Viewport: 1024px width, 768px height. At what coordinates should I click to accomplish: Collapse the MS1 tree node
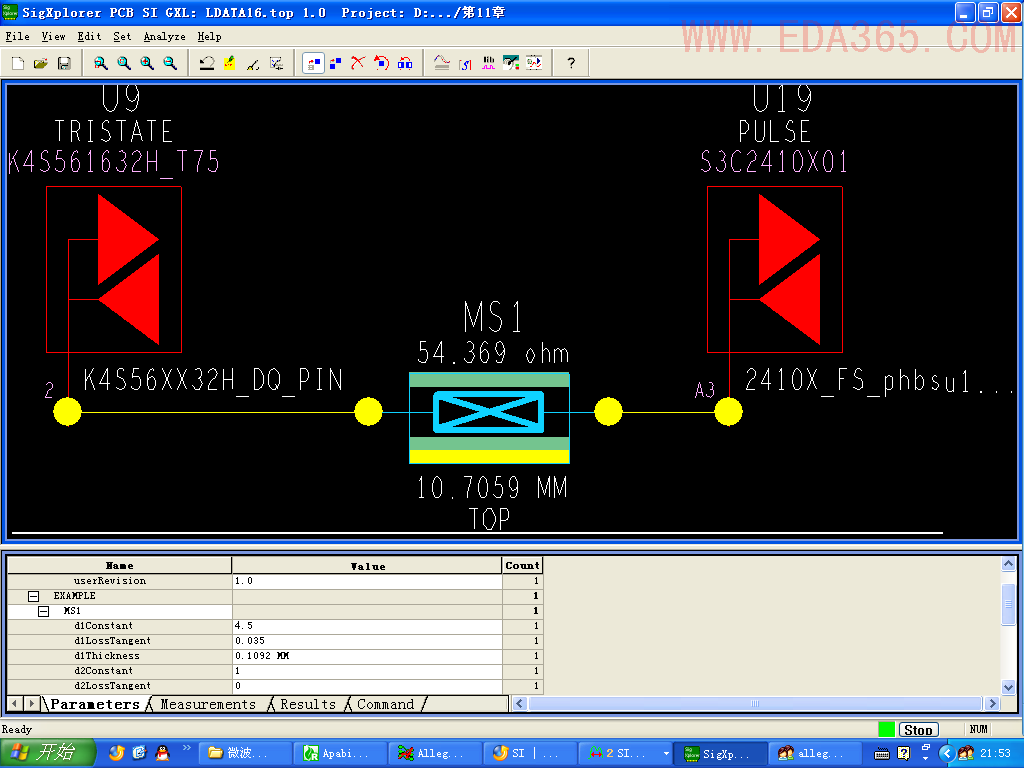click(x=43, y=611)
